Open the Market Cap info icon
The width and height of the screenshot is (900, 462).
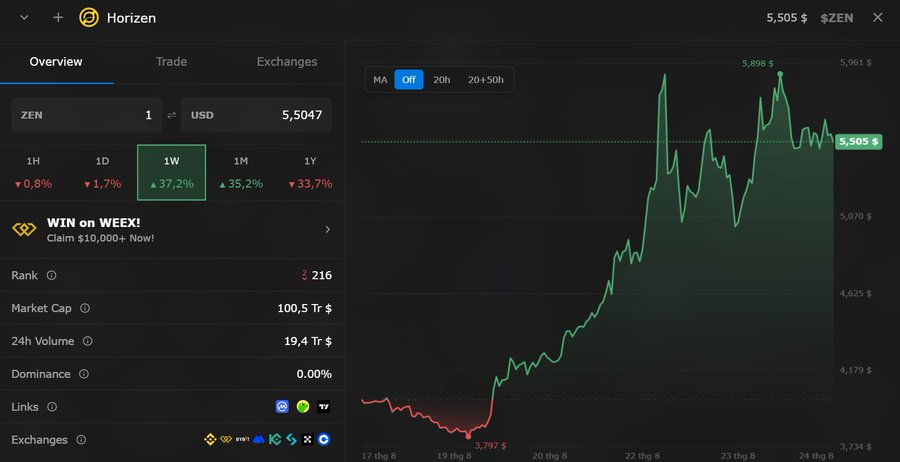pyautogui.click(x=85, y=308)
